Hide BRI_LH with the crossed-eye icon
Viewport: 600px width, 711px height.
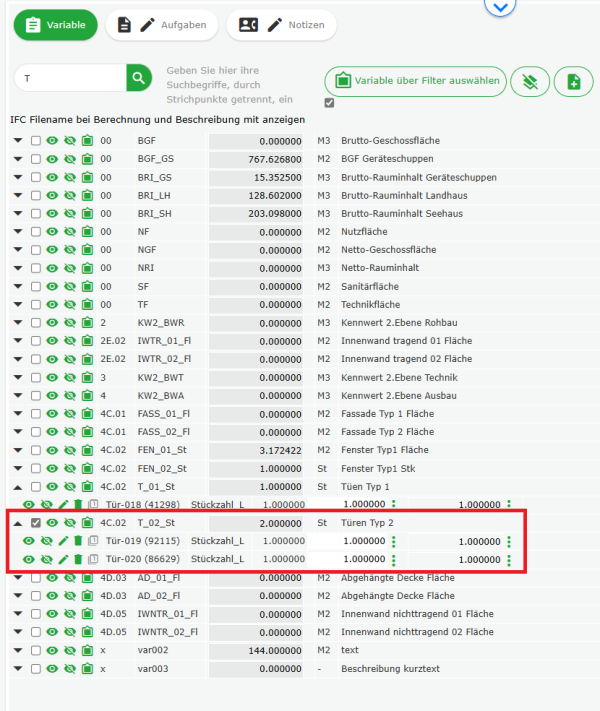69,196
